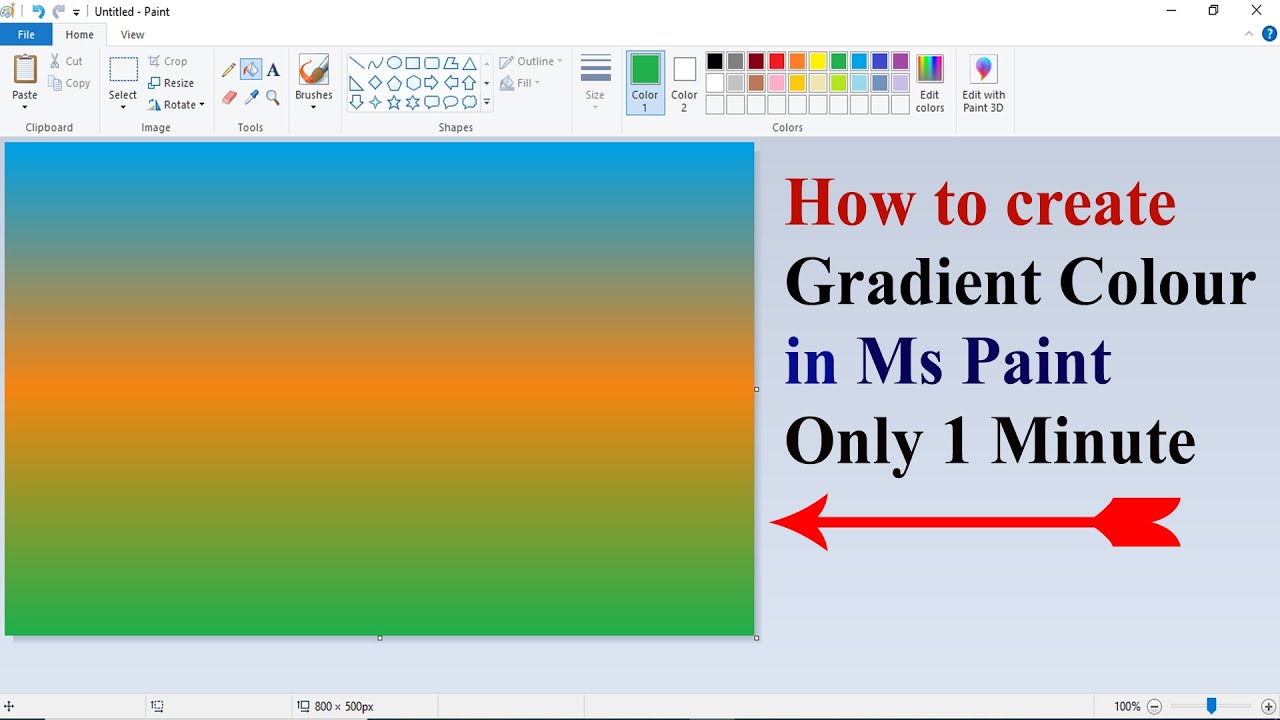The height and width of the screenshot is (720, 1280).
Task: Choose the Cloud callout shape
Action: 469,102
